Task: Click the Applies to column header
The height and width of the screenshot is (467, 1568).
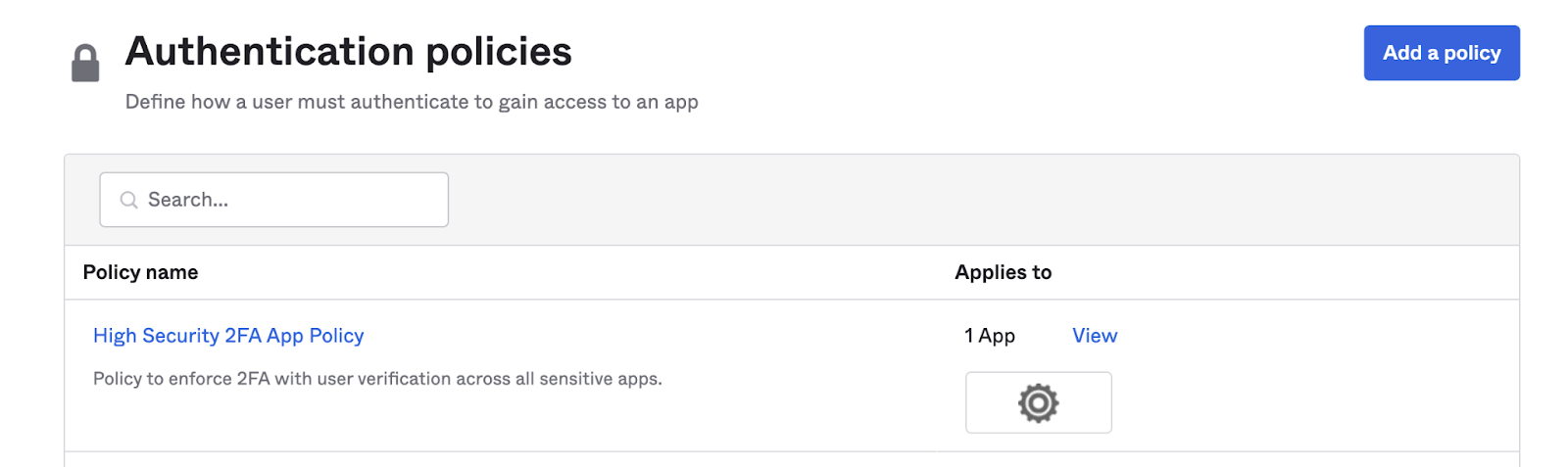Action: [x=1003, y=272]
